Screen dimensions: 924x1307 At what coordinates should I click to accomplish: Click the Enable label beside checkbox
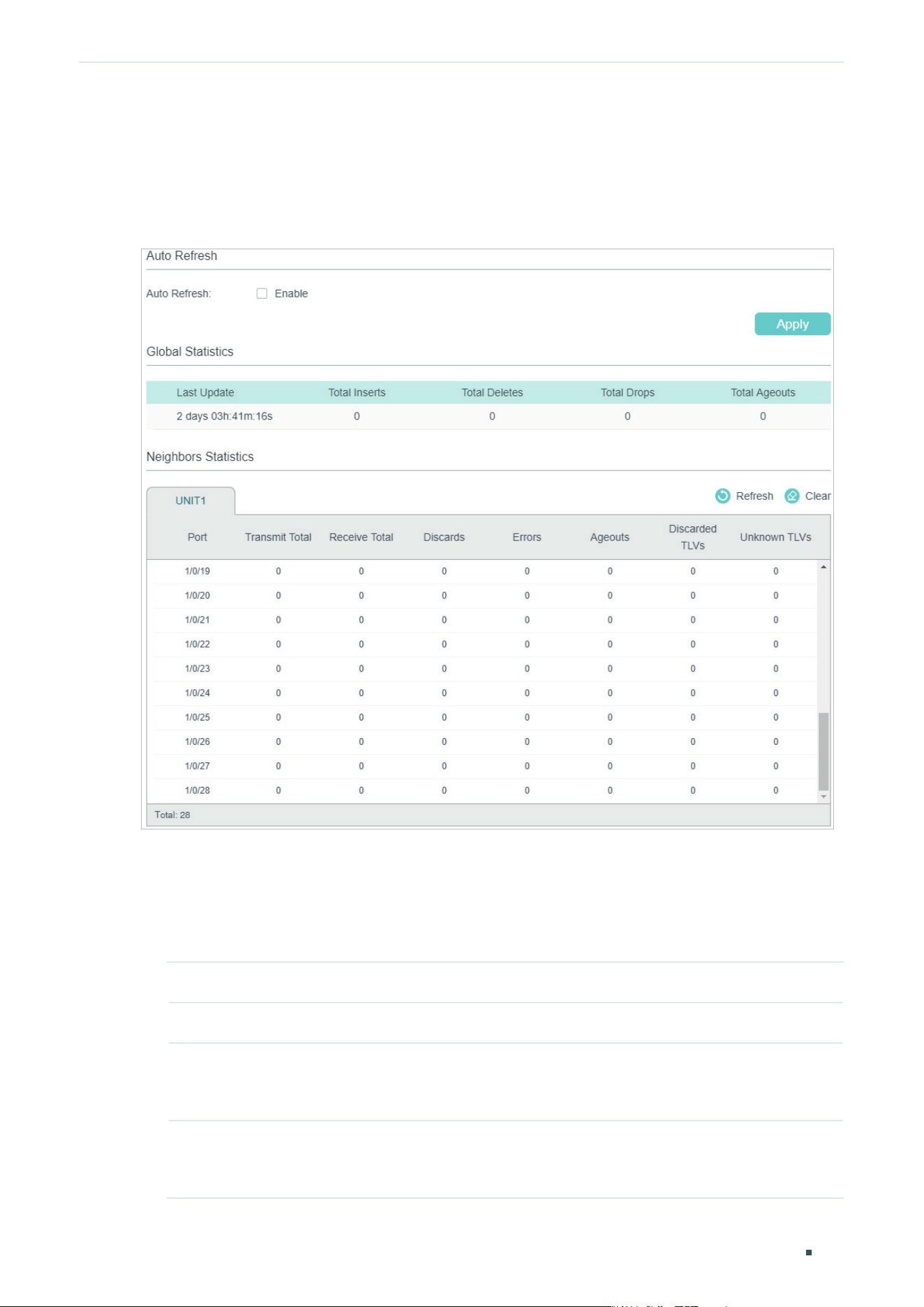[291, 293]
